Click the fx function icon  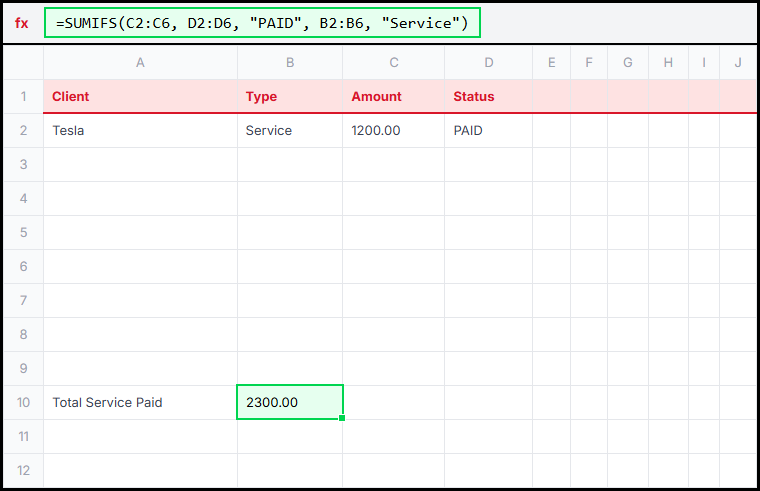(x=22, y=23)
